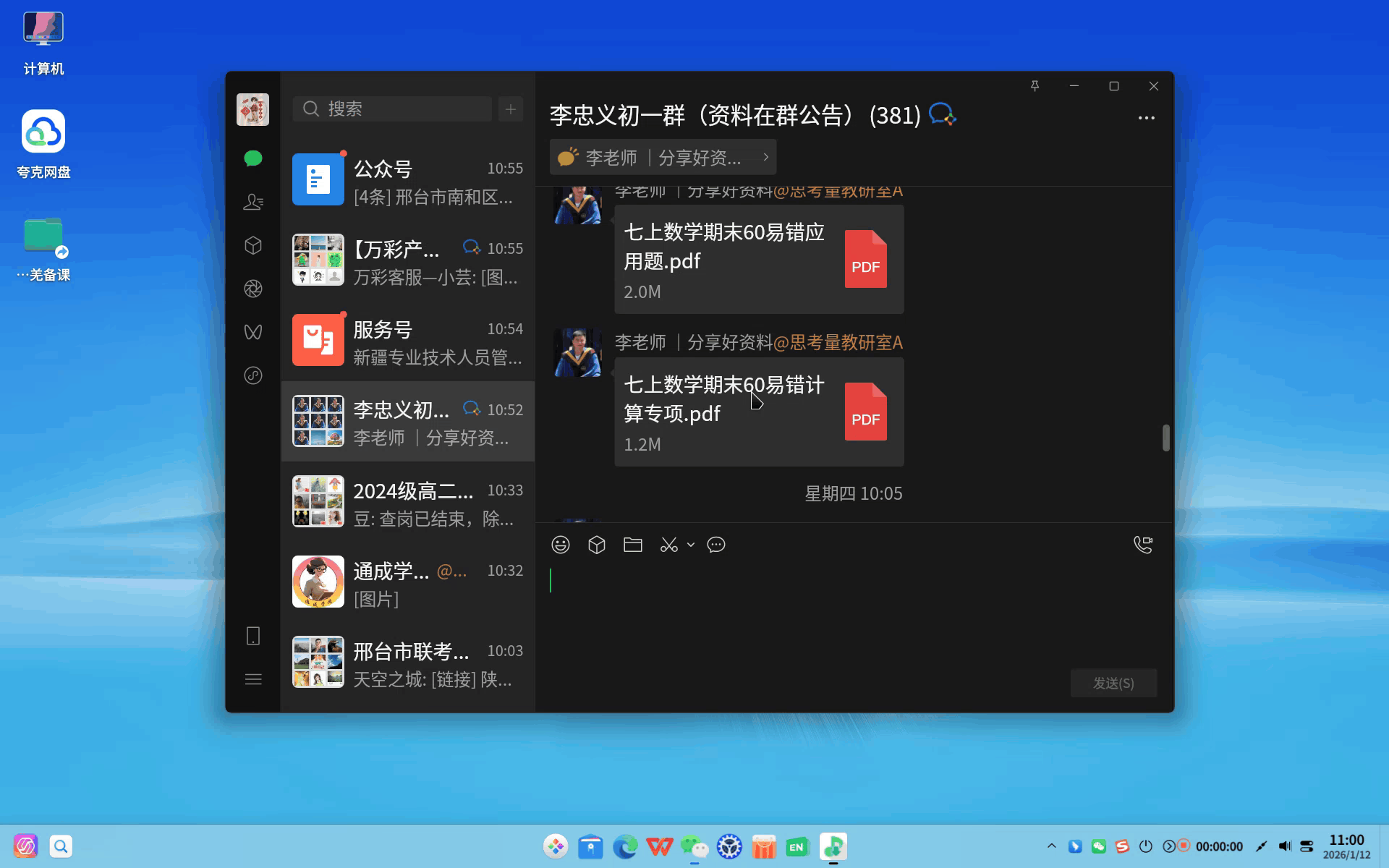Screen dimensions: 1389x868
Task: Open the emoji picker in the chat toolbar
Action: tap(561, 545)
